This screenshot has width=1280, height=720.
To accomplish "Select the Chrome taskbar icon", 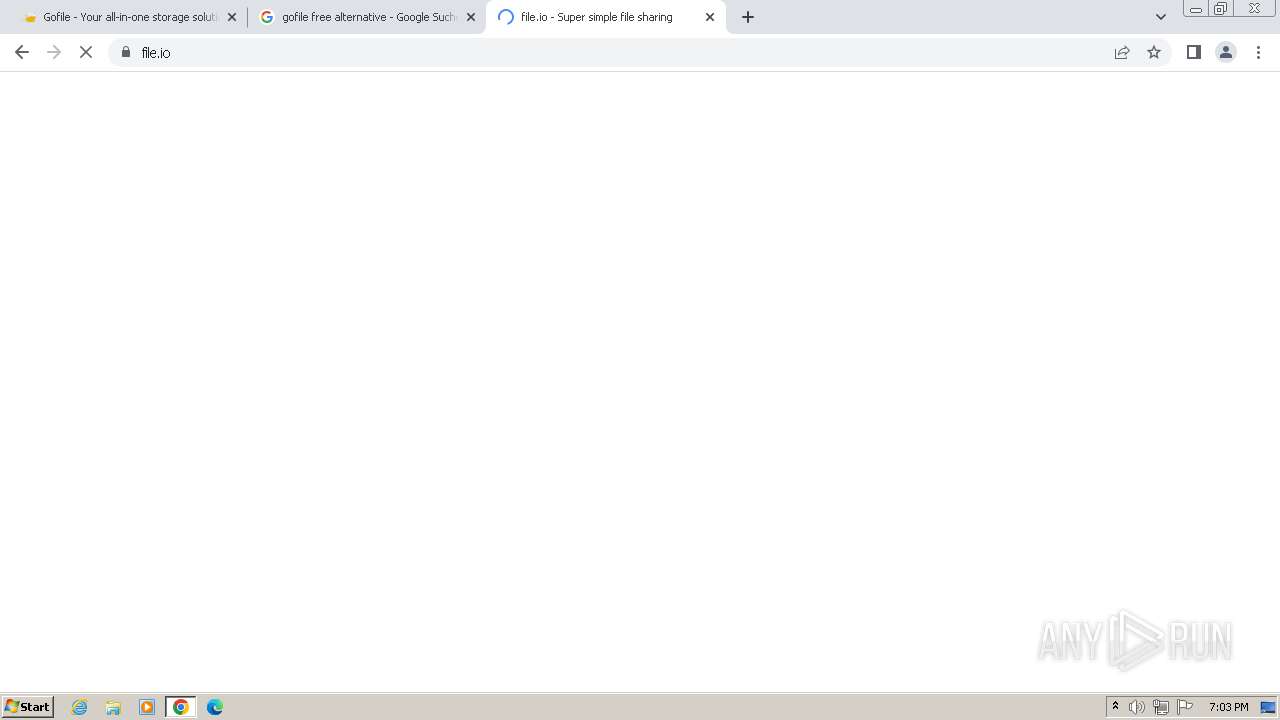I will pyautogui.click(x=181, y=707).
